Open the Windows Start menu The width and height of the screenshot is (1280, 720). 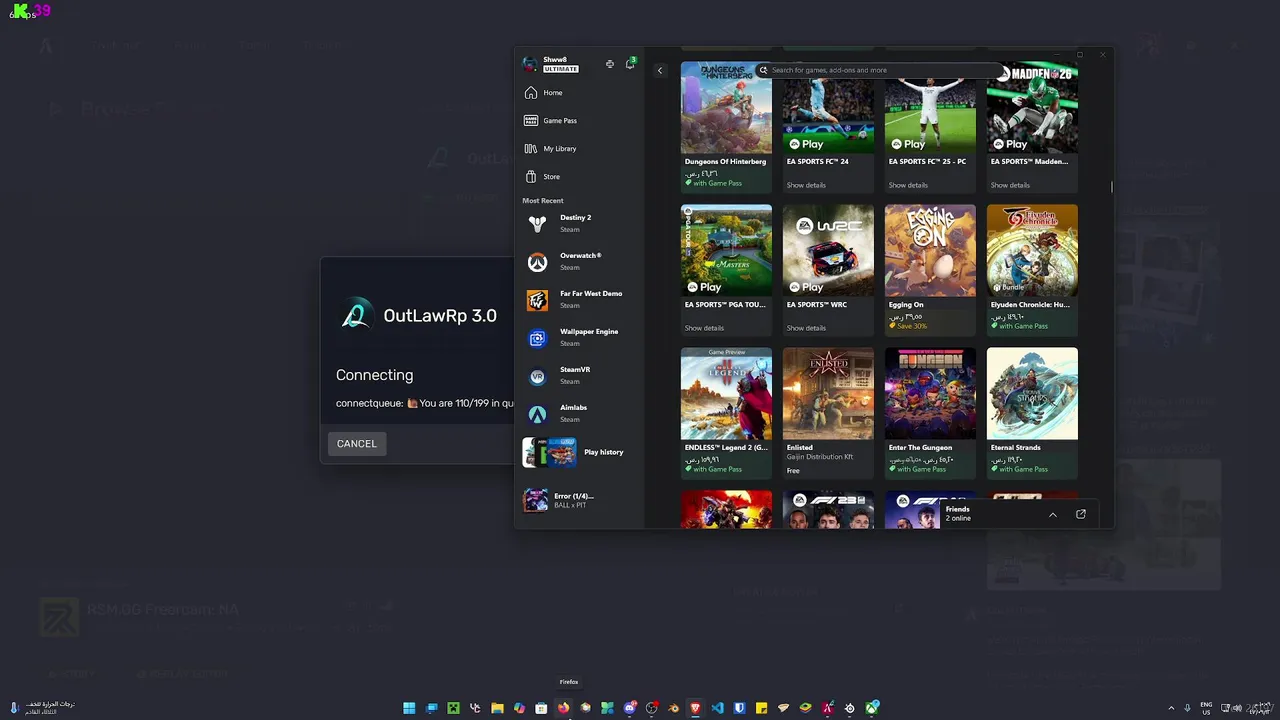point(409,708)
